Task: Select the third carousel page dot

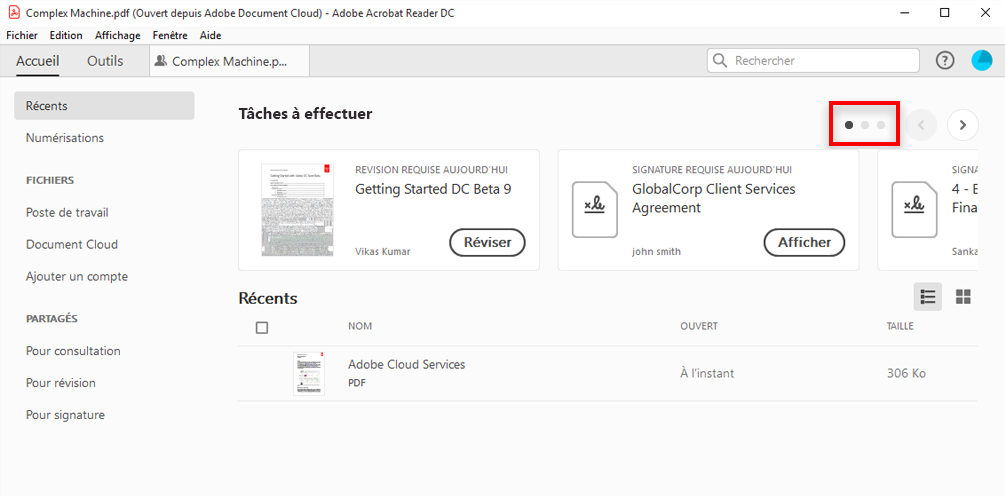Action: tap(881, 125)
